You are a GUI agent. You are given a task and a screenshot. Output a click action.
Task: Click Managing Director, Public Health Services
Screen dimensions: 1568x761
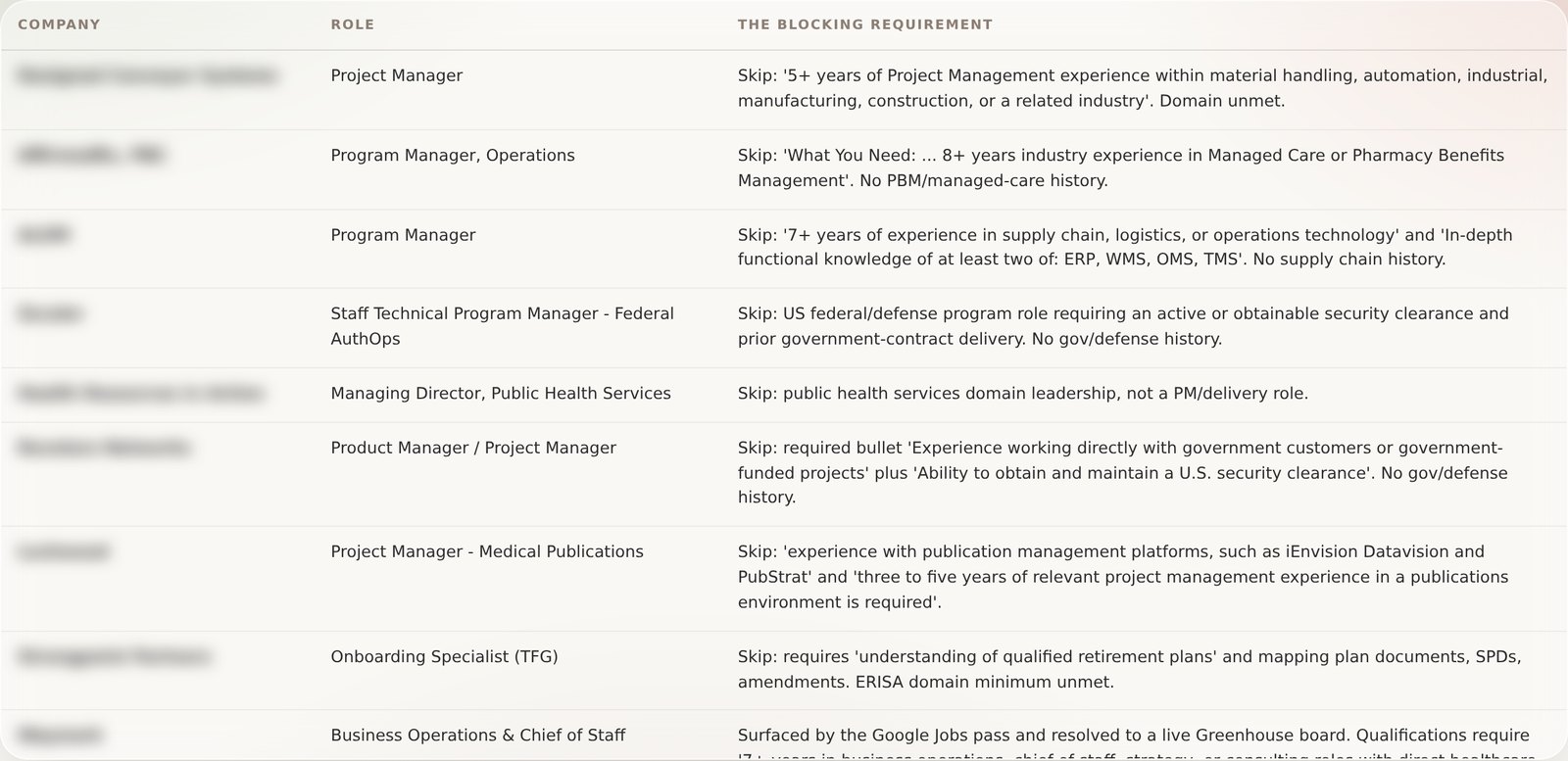(501, 394)
